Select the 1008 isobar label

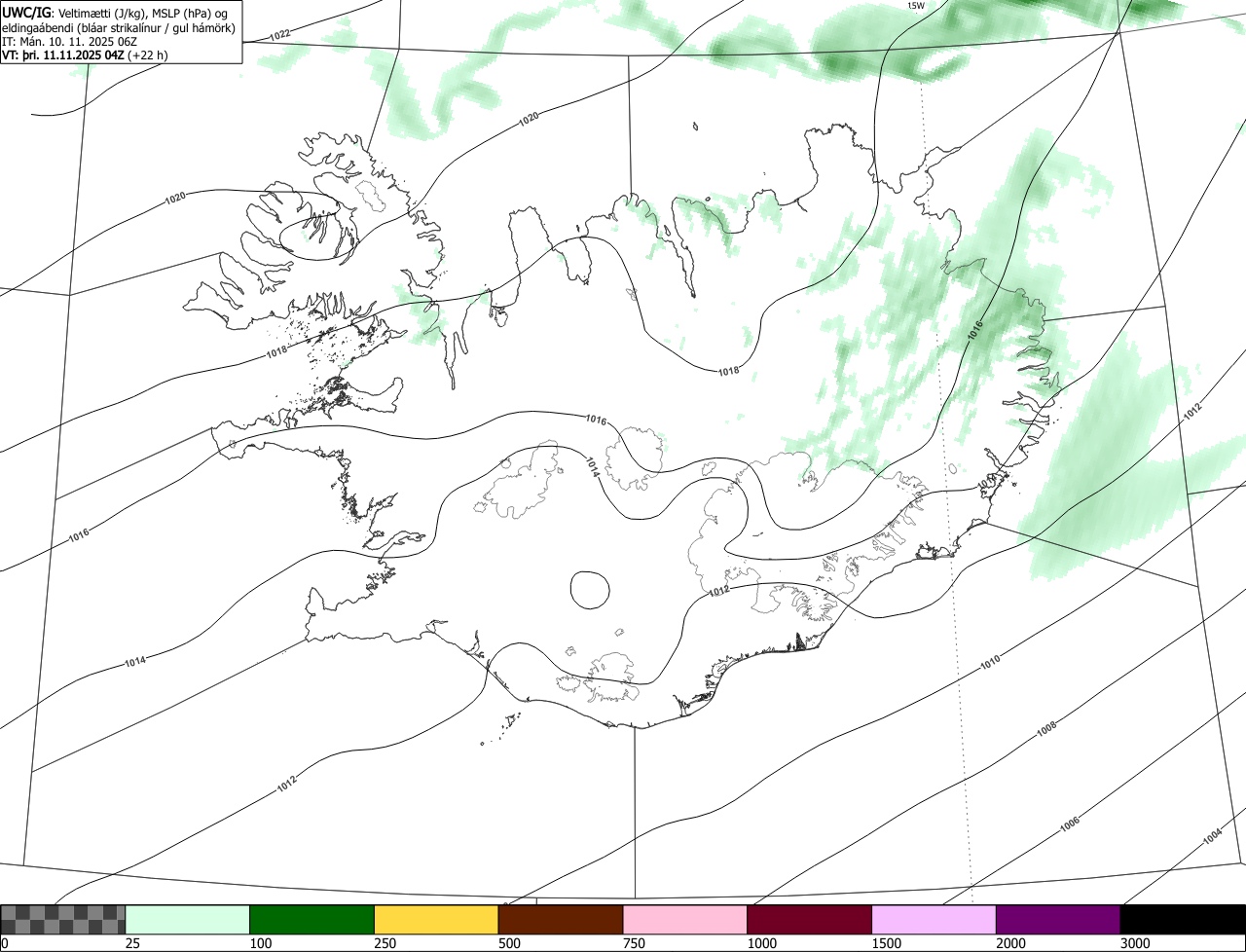tap(1046, 727)
